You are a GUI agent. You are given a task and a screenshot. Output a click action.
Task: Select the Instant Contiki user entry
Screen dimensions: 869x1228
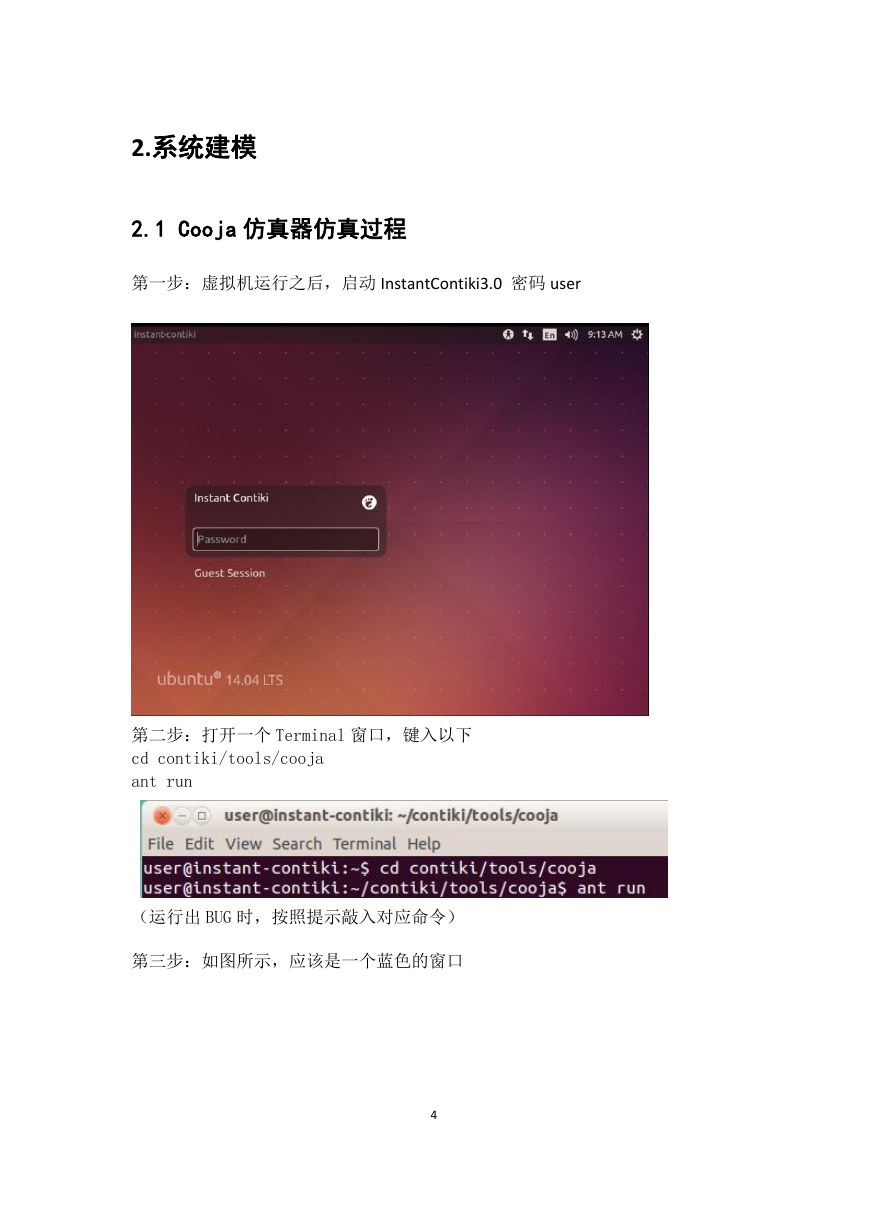tap(231, 498)
